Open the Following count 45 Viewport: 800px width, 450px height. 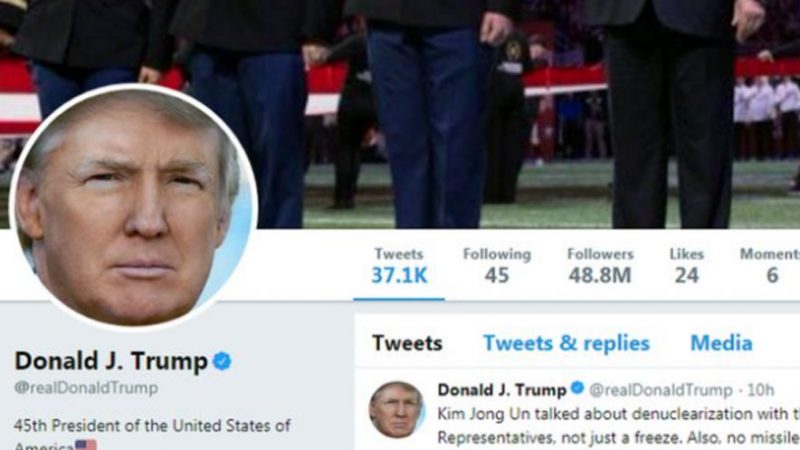tap(497, 266)
